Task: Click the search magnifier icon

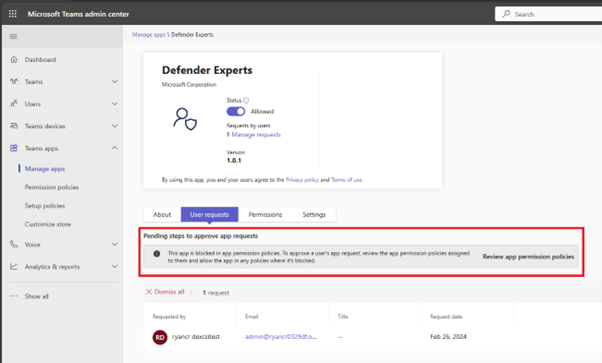Action: (506, 14)
